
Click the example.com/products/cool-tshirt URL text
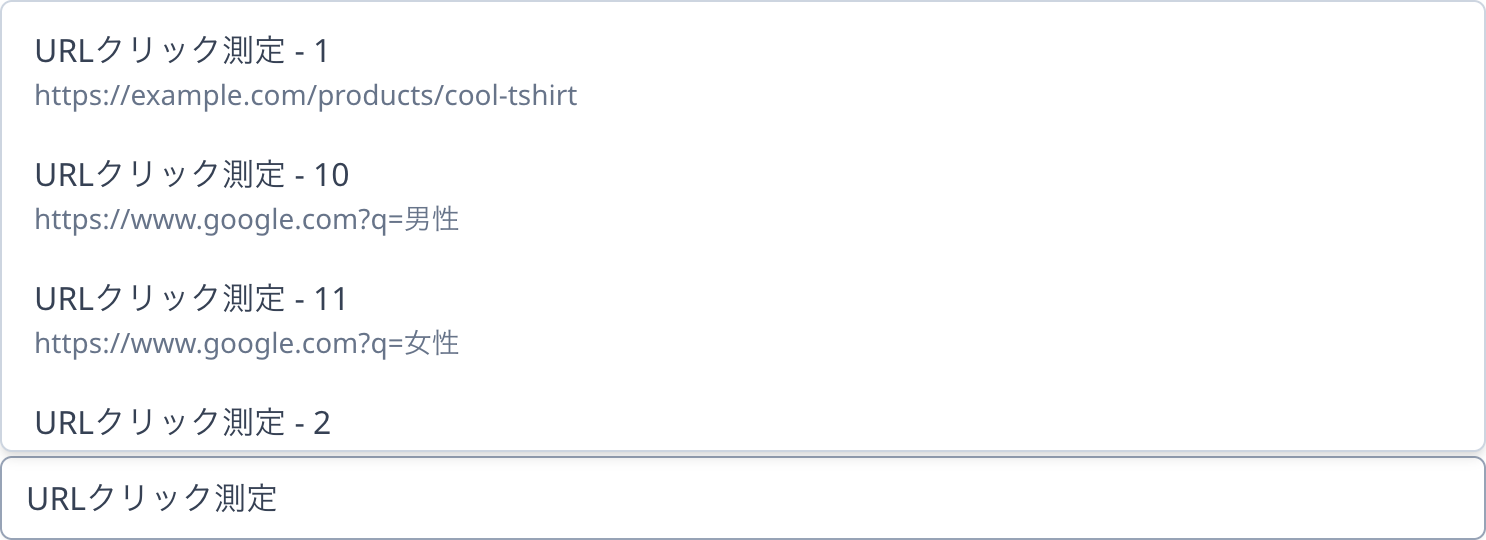pyautogui.click(x=305, y=96)
